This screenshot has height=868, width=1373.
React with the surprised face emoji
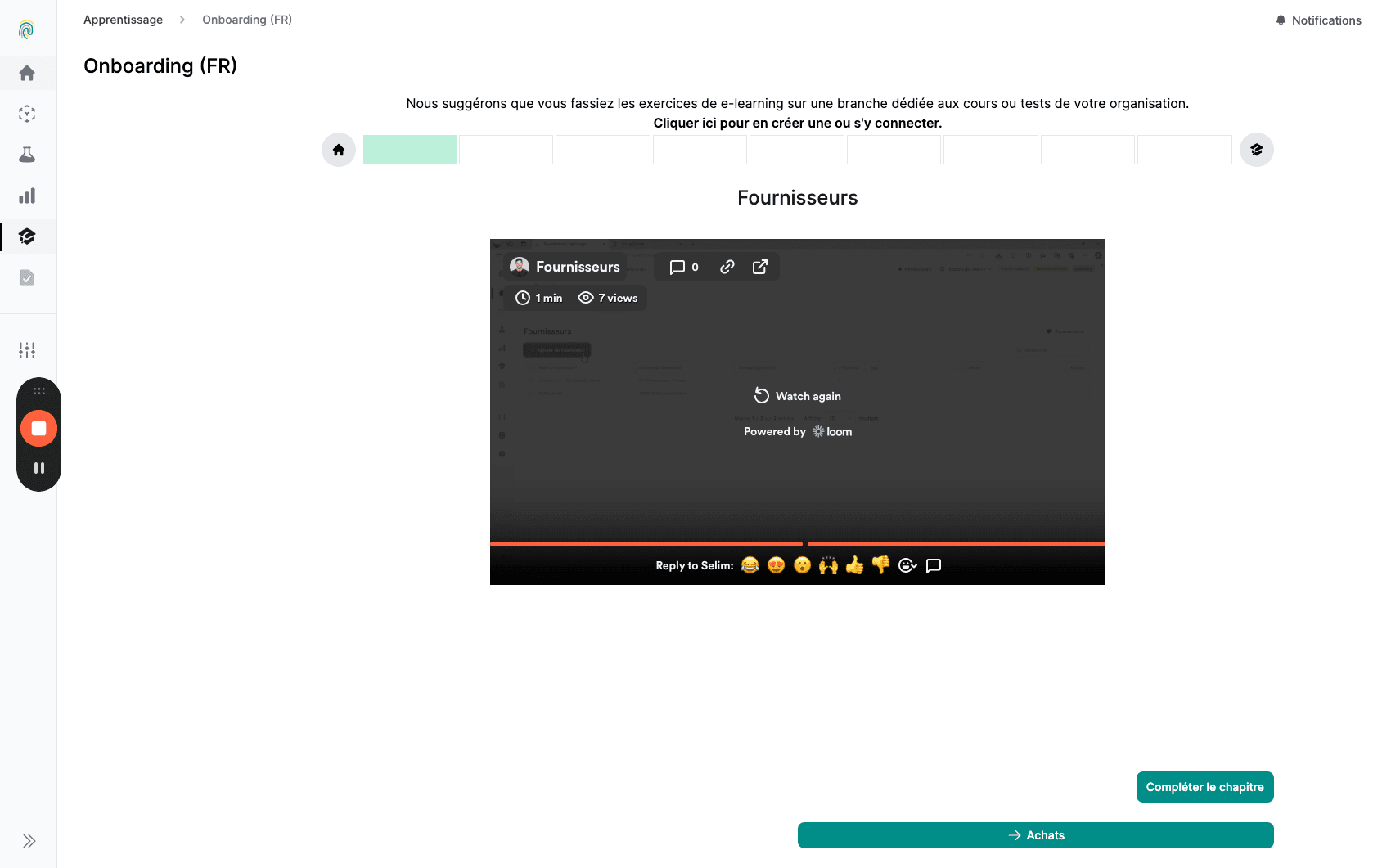803,565
